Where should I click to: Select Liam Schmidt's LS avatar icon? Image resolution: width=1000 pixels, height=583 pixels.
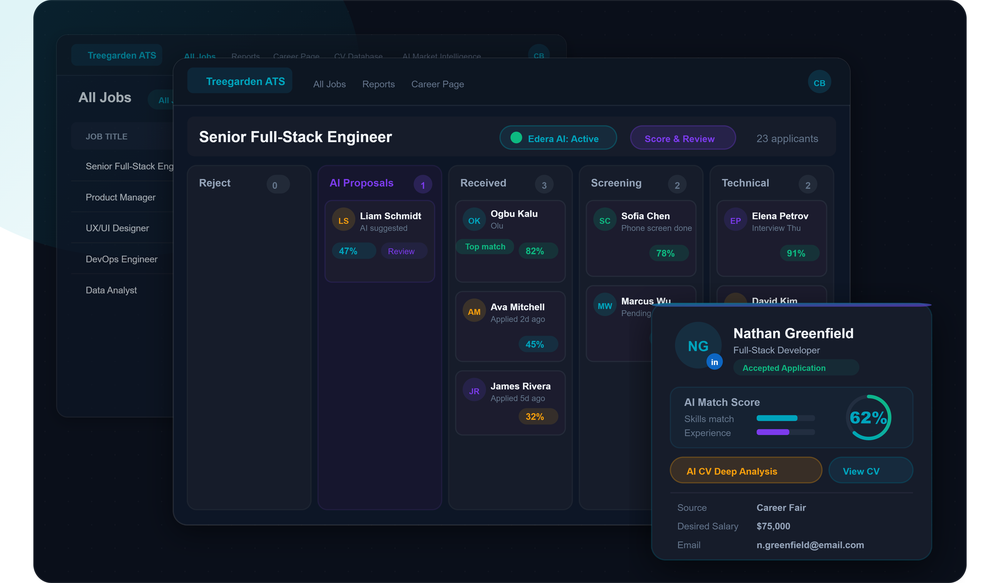(345, 220)
